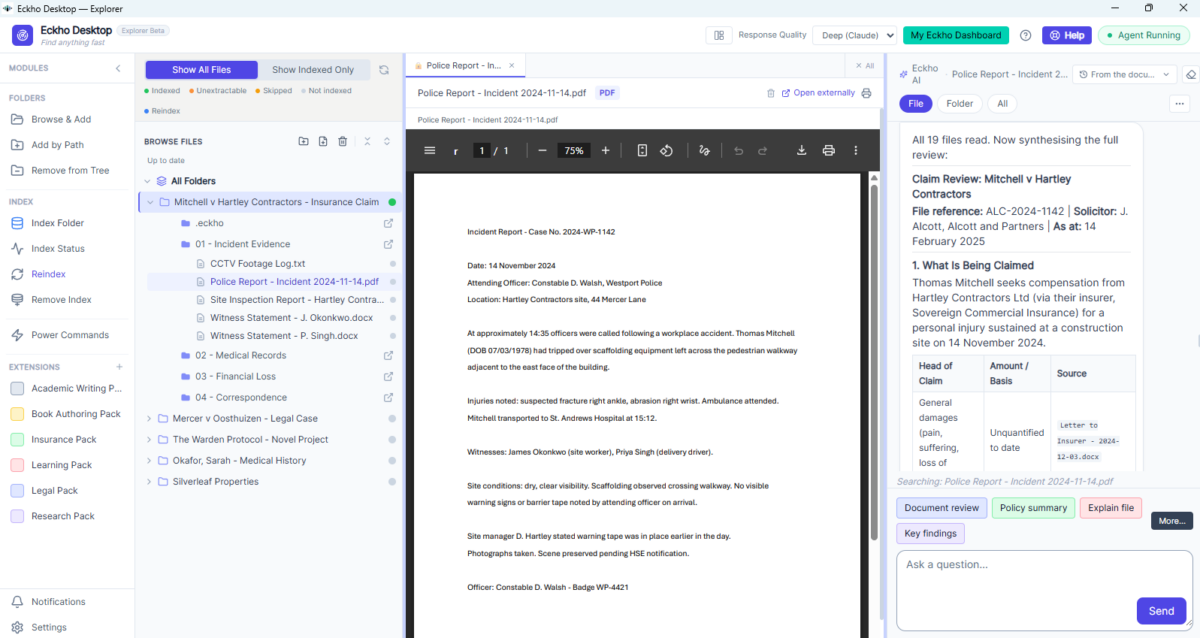
Task: Open Index Status in the sidebar
Action: pyautogui.click(x=58, y=248)
